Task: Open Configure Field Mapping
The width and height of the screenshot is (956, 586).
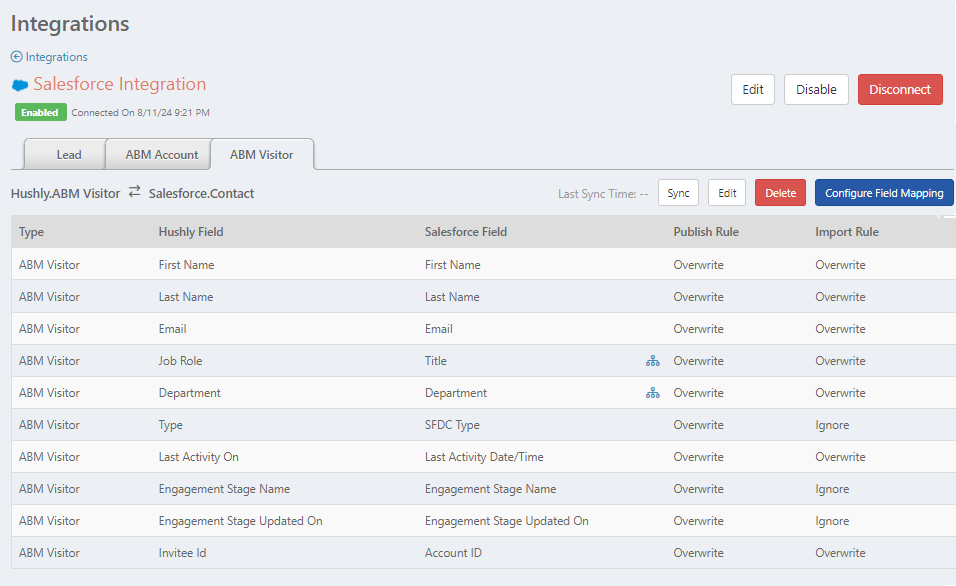Action: click(x=884, y=193)
